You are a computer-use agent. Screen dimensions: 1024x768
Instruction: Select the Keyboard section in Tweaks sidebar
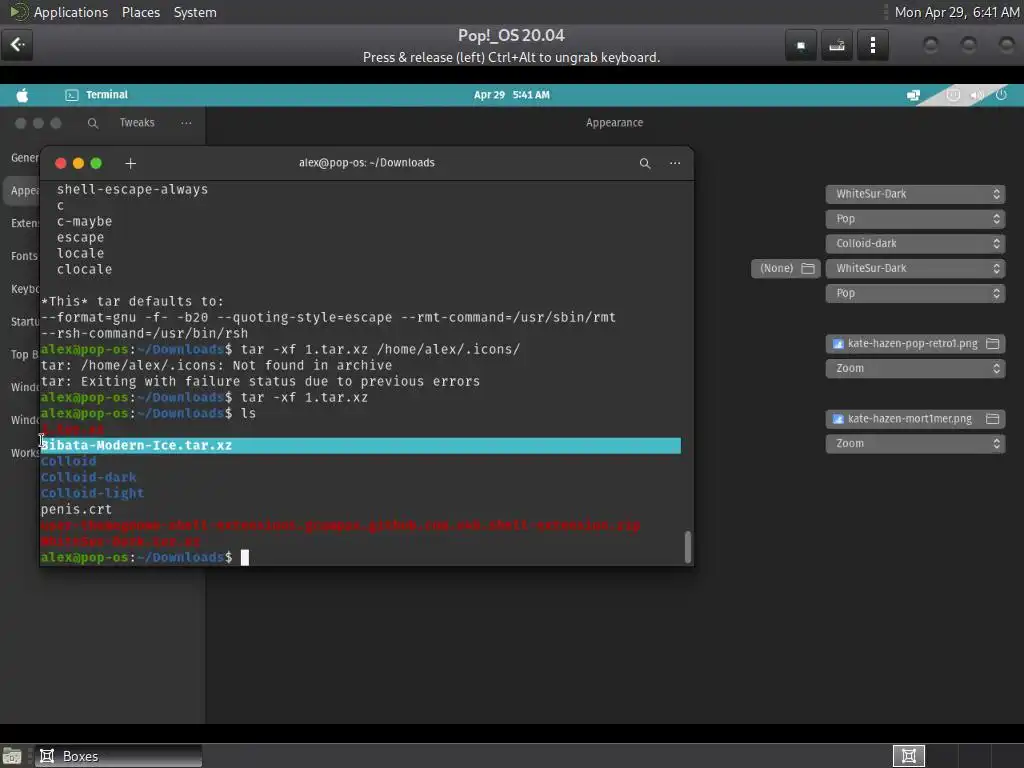point(23,288)
